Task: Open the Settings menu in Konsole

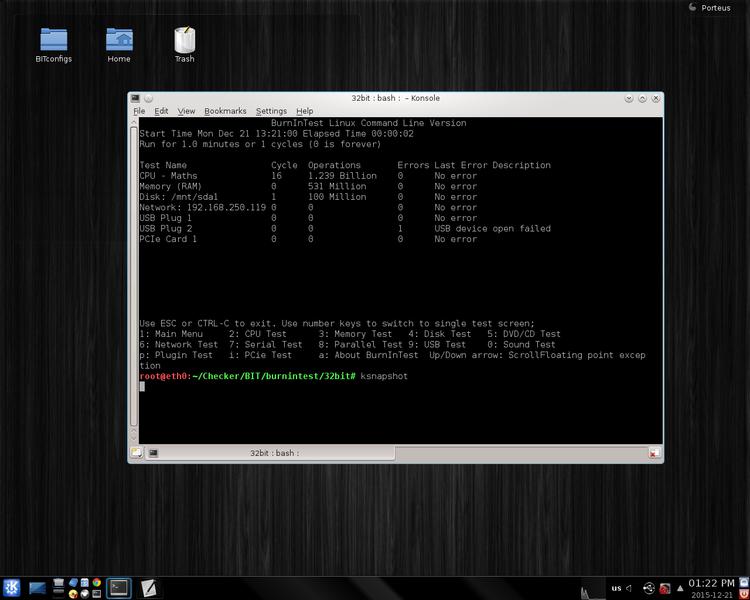Action: [271, 111]
